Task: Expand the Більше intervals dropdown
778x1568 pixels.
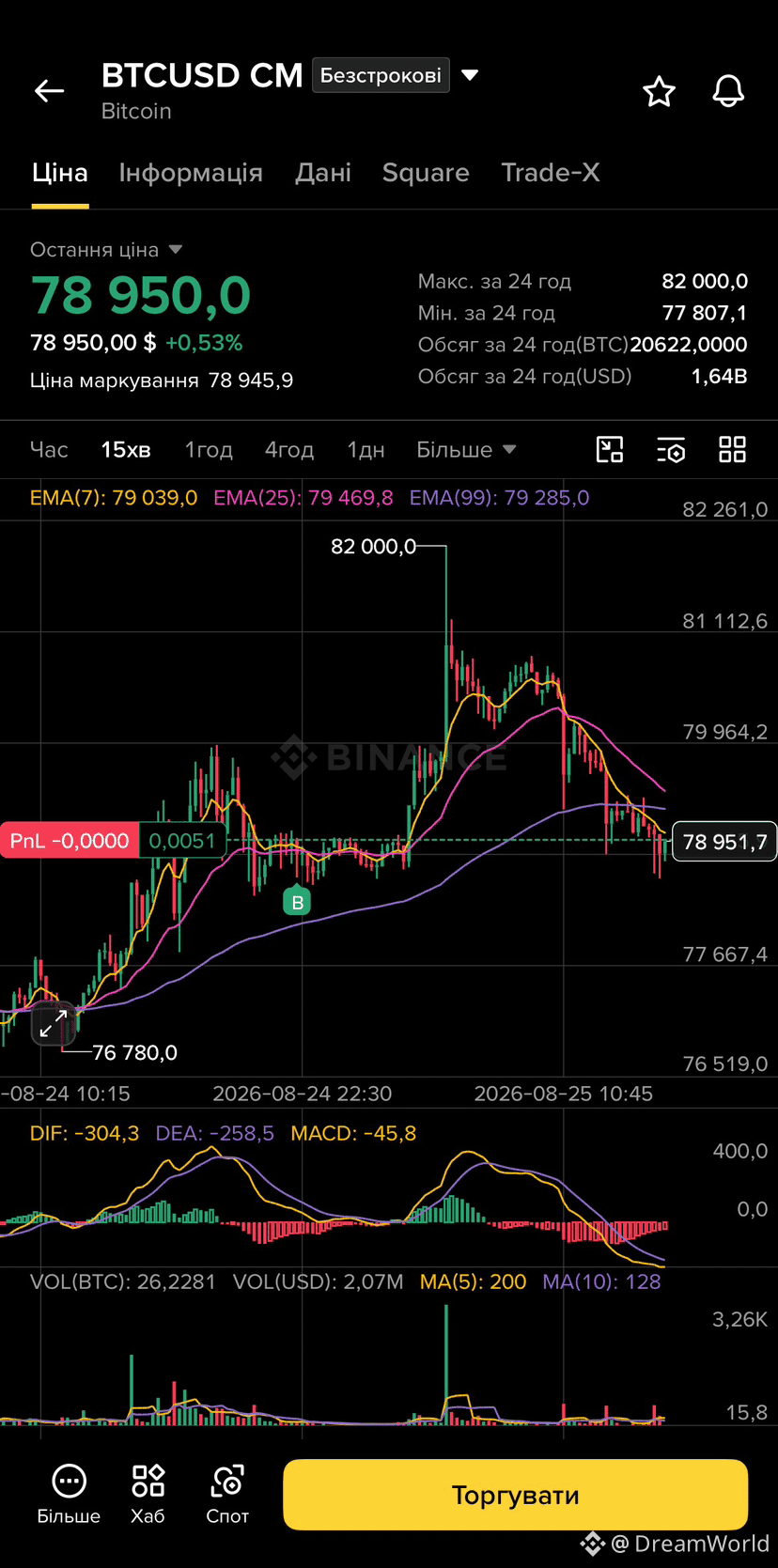Action: [x=466, y=450]
